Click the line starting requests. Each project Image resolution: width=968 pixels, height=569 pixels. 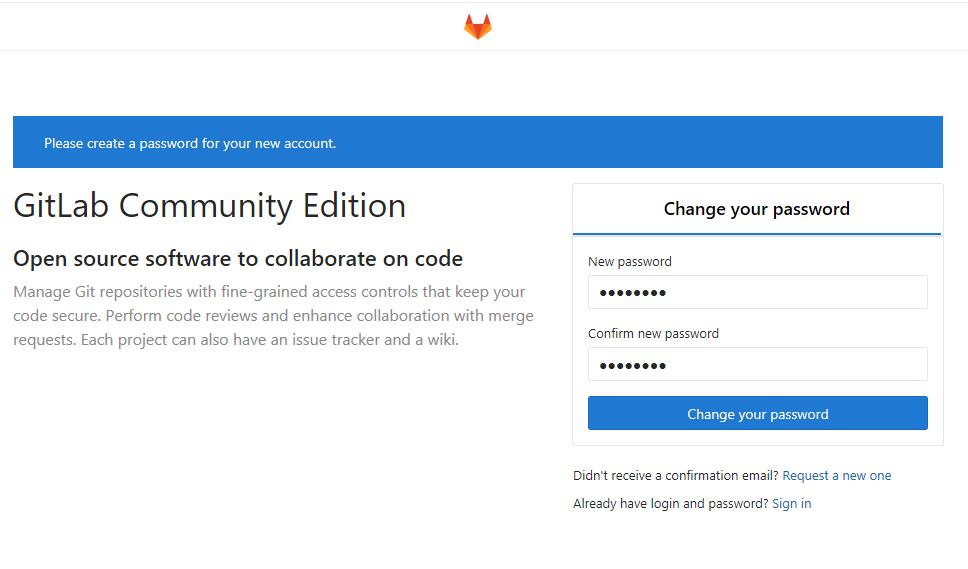pyautogui.click(x=236, y=340)
